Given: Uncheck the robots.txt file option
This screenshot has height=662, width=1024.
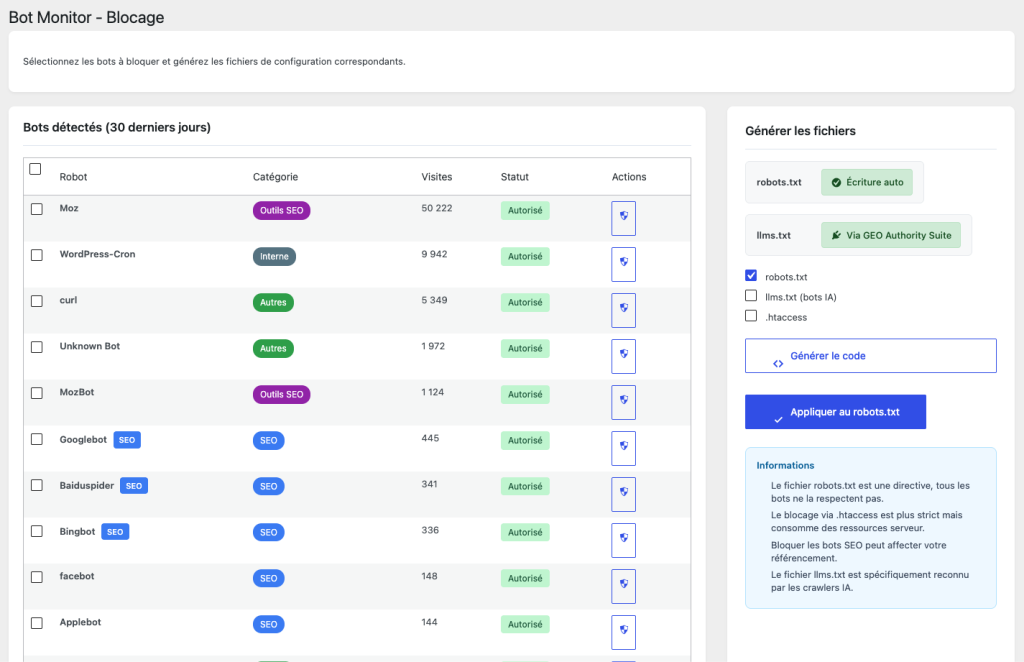Looking at the screenshot, I should coord(751,276).
